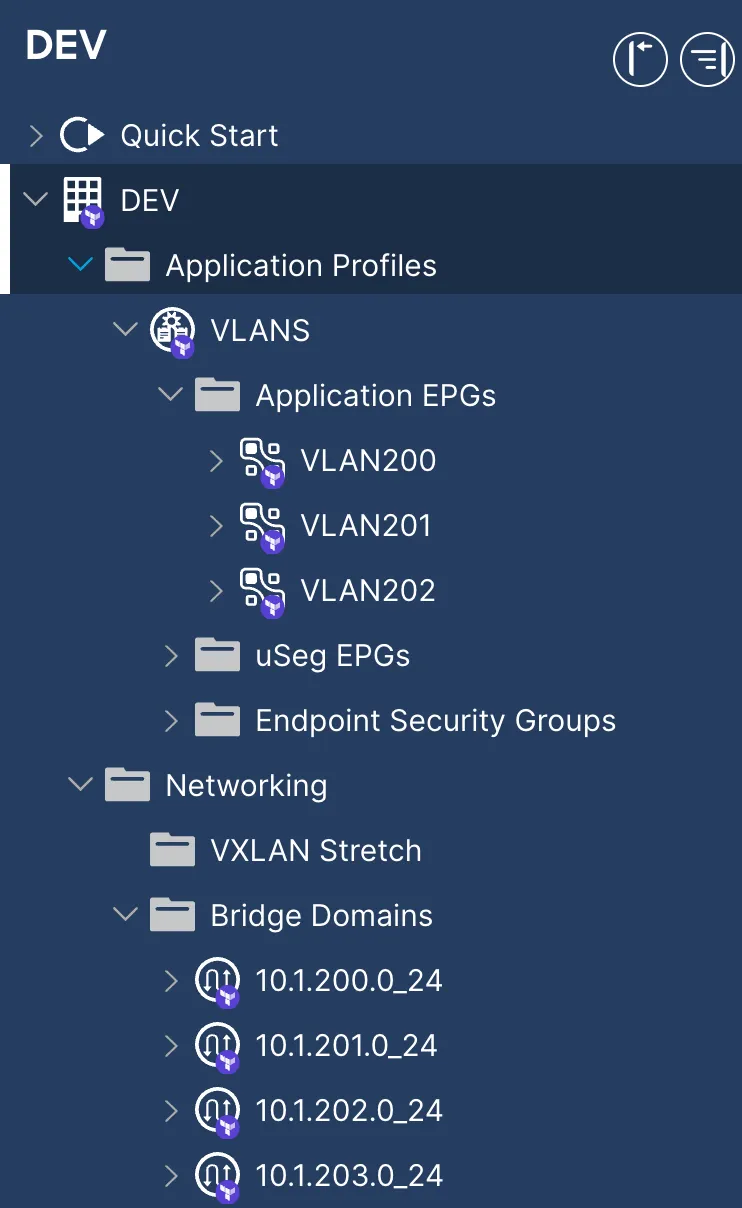Screen dimensions: 742x1208
Task: Click the tree options button at top right
Action: click(707, 59)
